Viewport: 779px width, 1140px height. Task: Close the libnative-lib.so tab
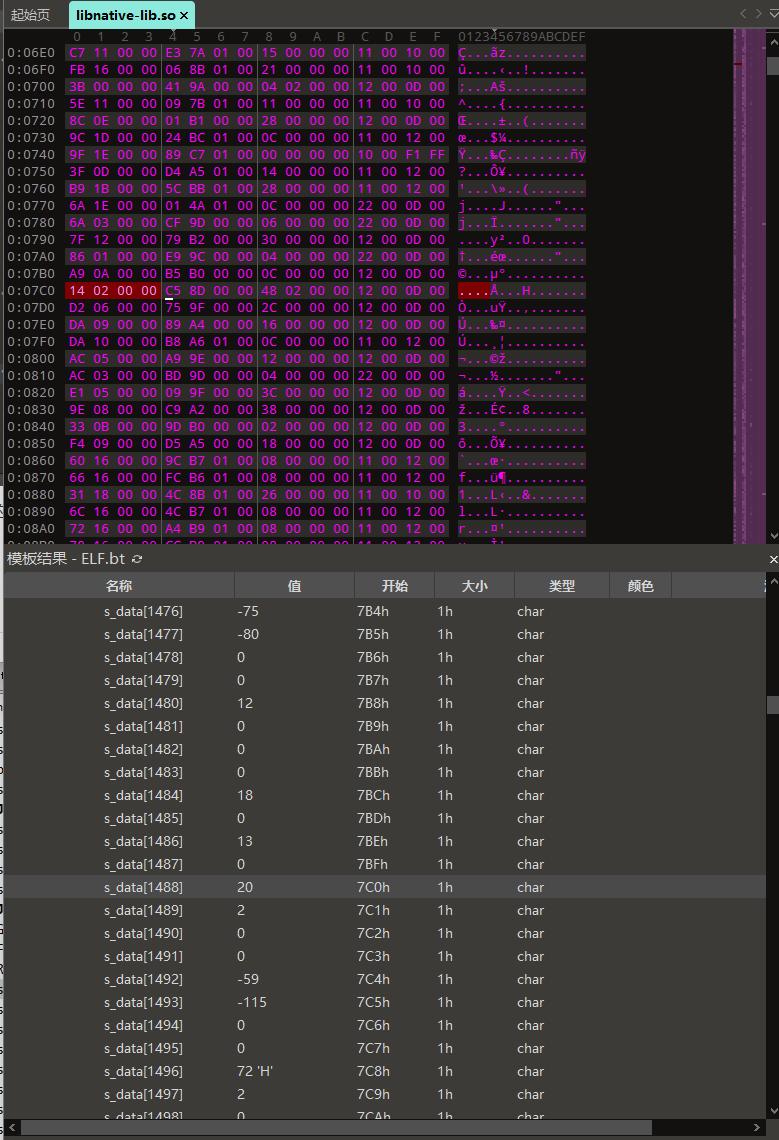[184, 16]
